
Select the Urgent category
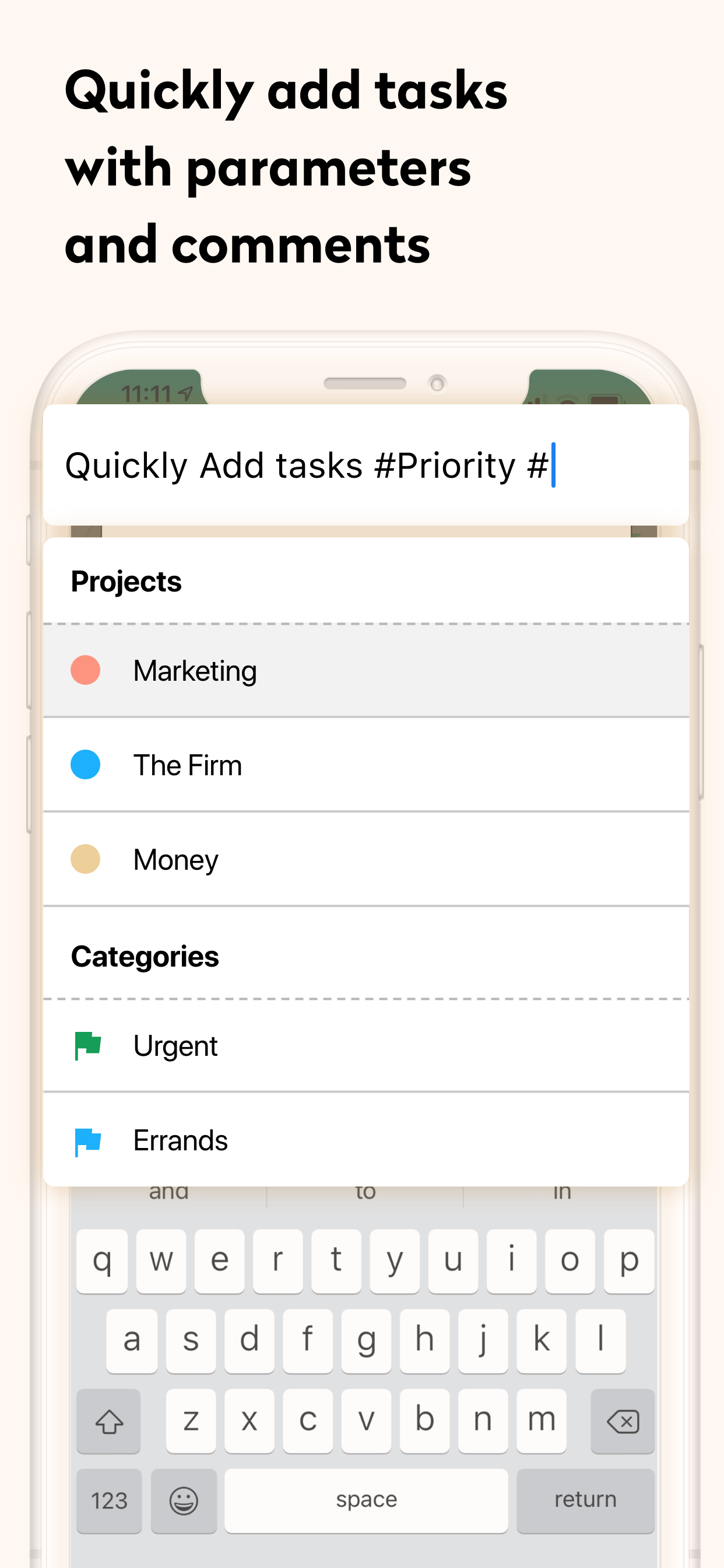366,1046
